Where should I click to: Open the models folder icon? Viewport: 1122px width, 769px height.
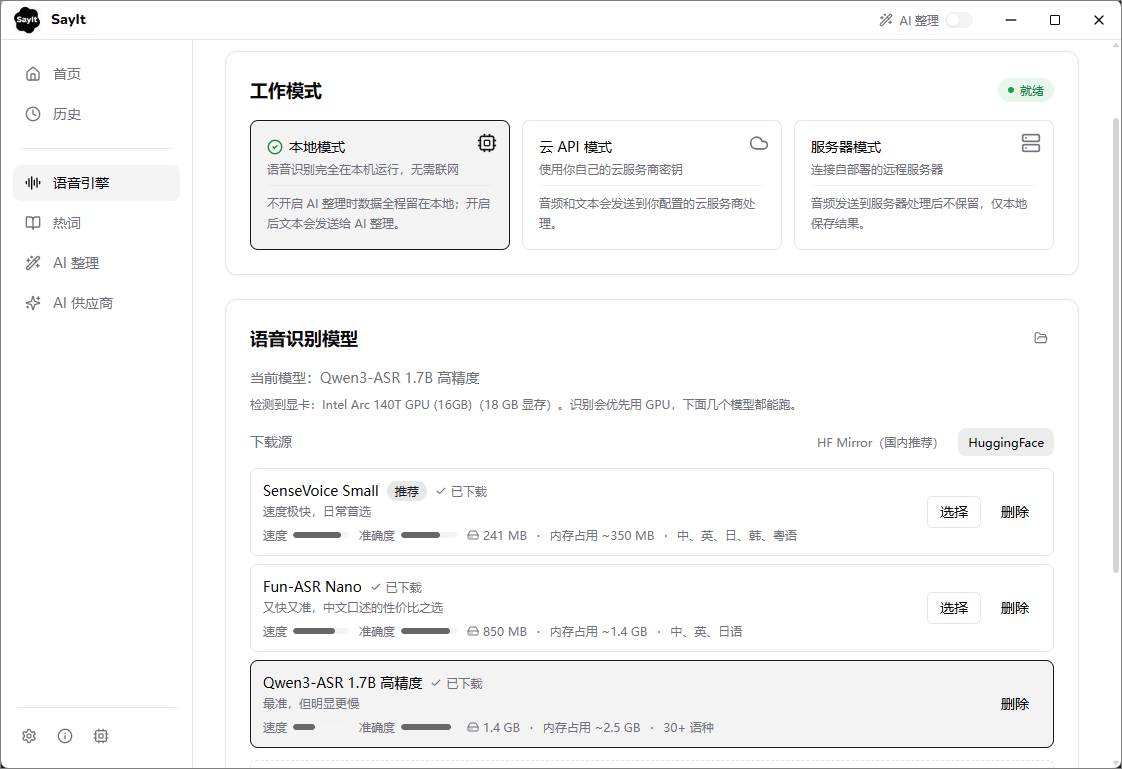tap(1040, 338)
